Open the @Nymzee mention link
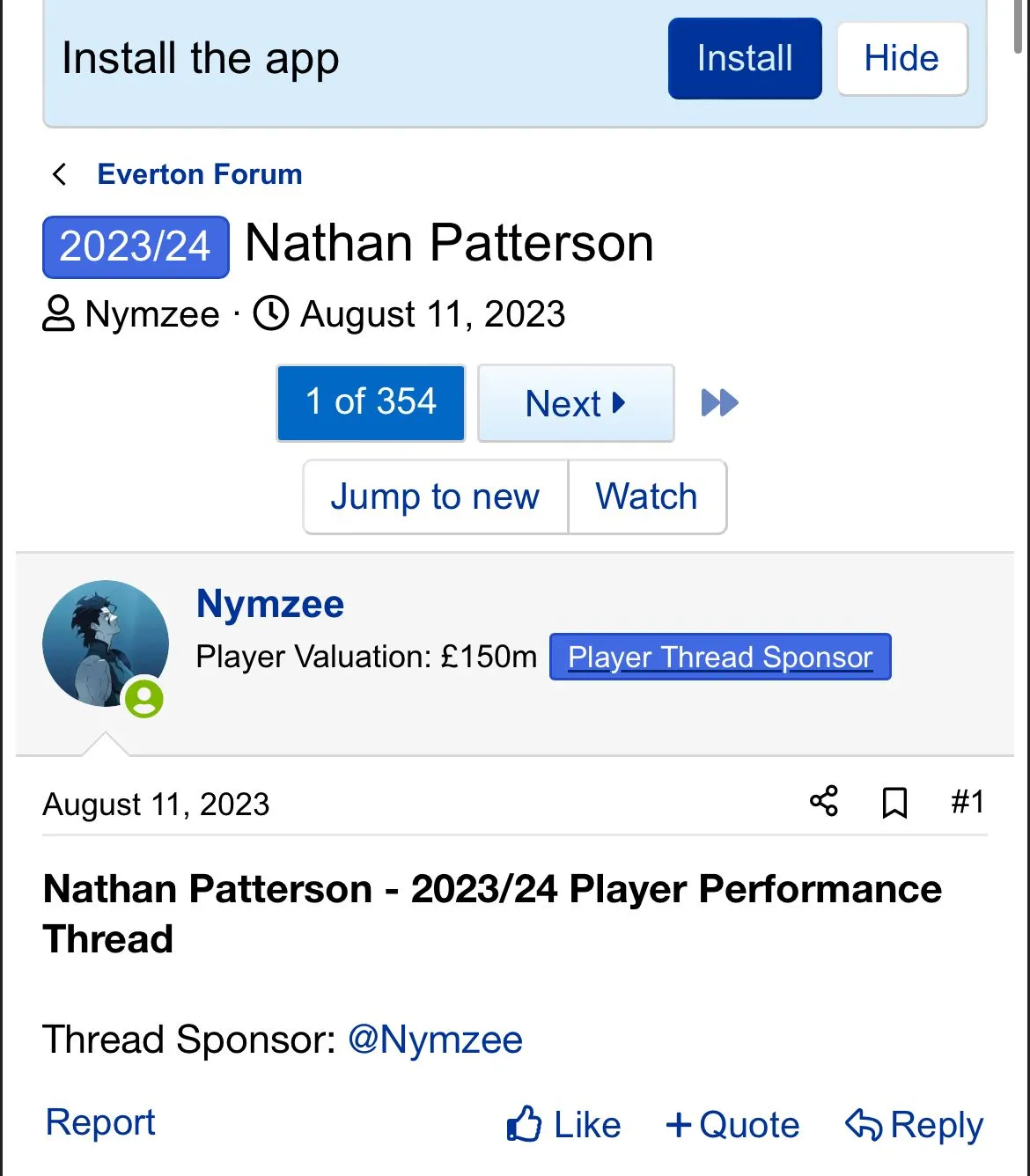Screen dimensions: 1030x1176 point(435,1040)
